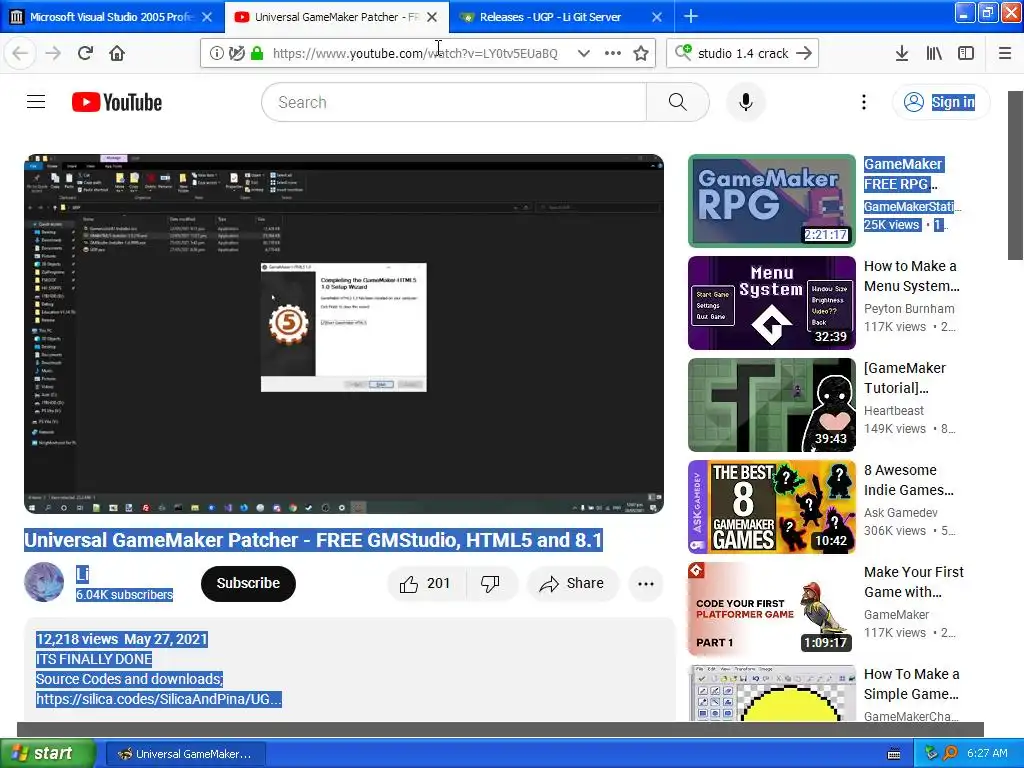This screenshot has width=1024, height=768.
Task: Open the library bookshelf icon
Action: point(934,54)
